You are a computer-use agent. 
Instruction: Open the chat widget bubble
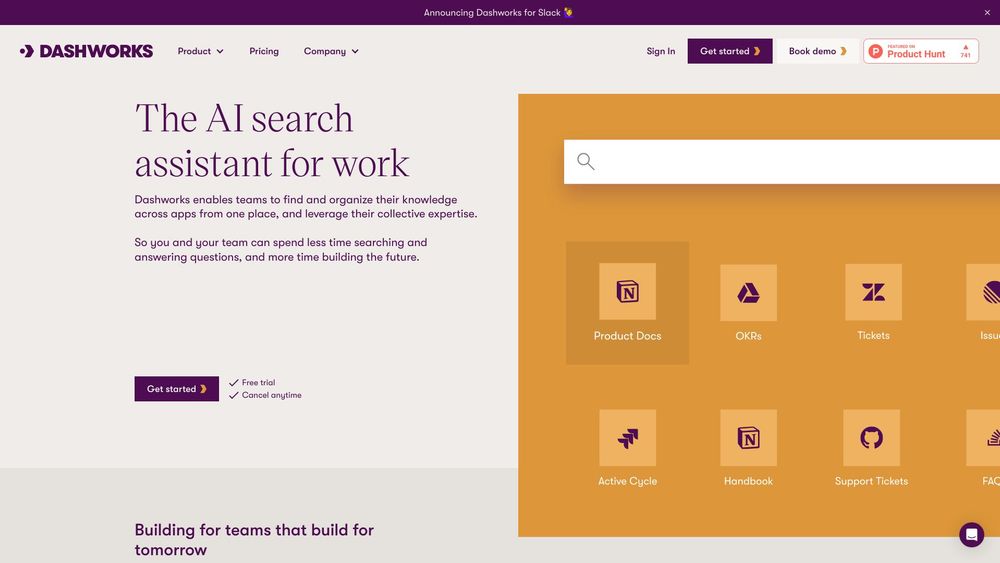[971, 534]
